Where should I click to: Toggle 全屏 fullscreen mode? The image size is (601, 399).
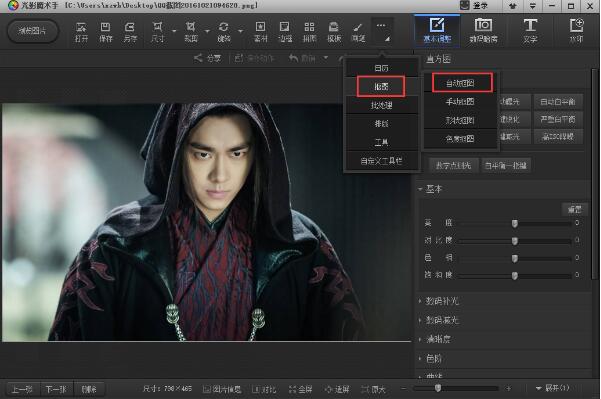tap(300, 389)
